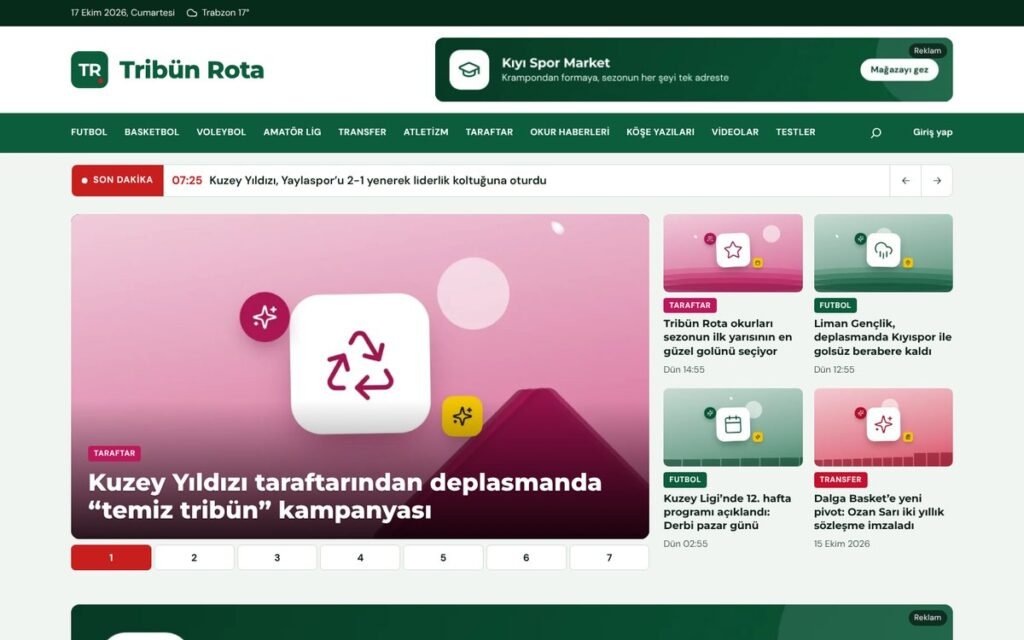Image resolution: width=1024 pixels, height=640 pixels.
Task: Click the TRANSFER tag on Dalga Basket card
Action: coord(840,479)
